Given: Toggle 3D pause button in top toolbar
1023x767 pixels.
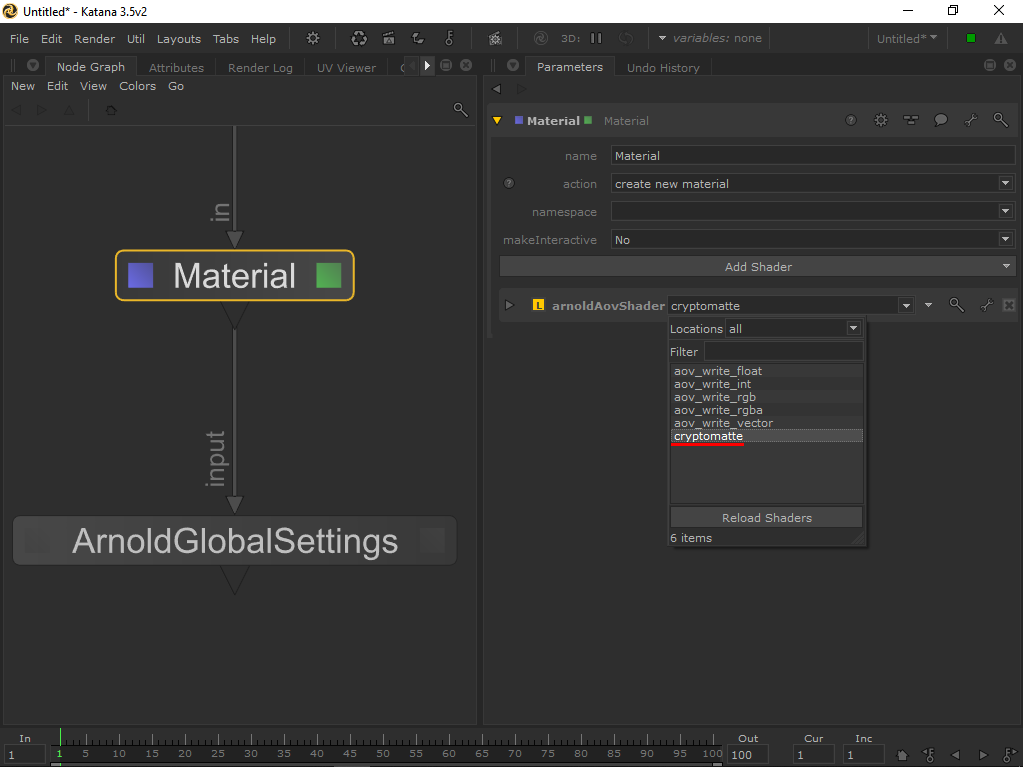Looking at the screenshot, I should (596, 38).
